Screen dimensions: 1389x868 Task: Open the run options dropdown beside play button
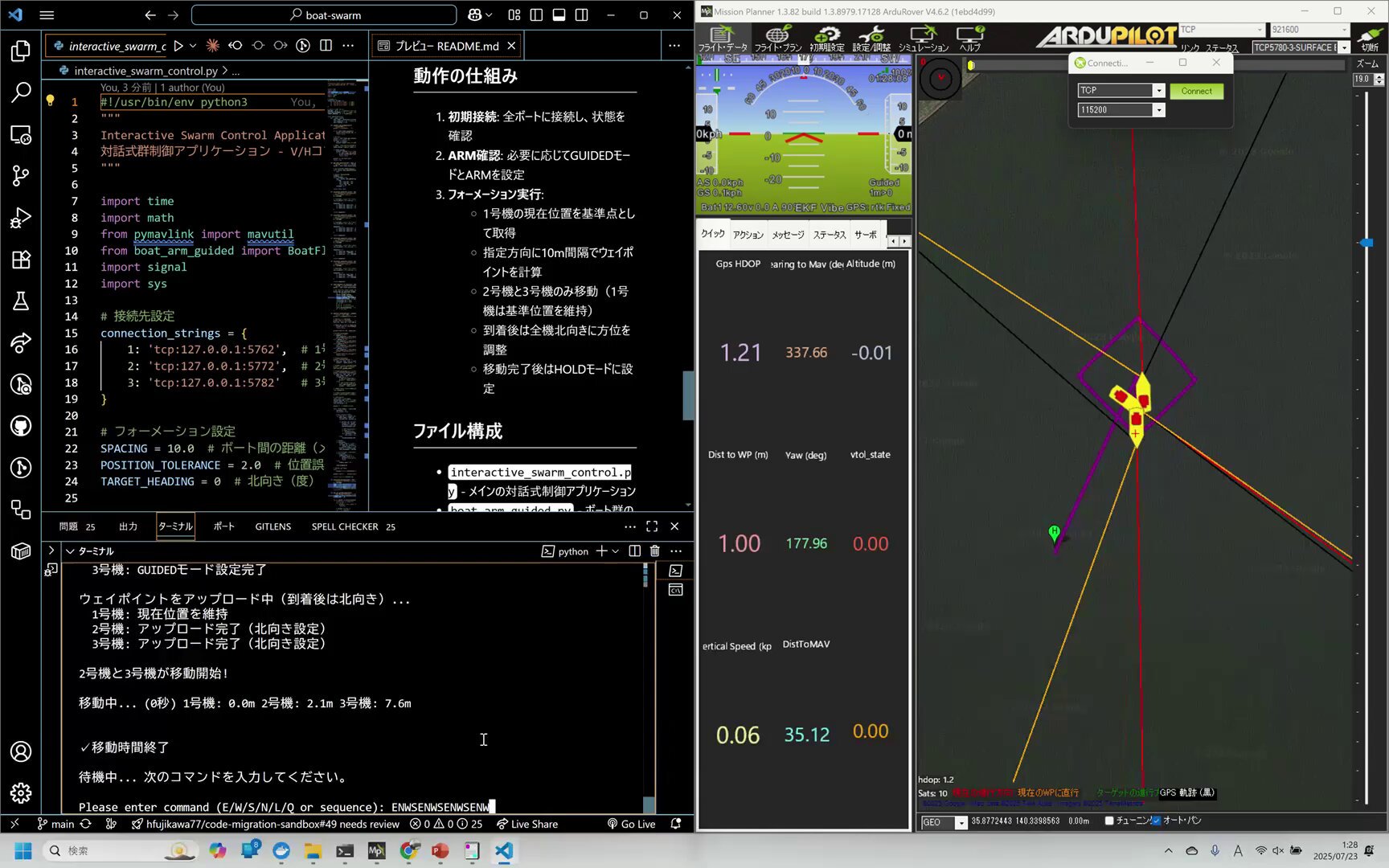click(x=193, y=46)
